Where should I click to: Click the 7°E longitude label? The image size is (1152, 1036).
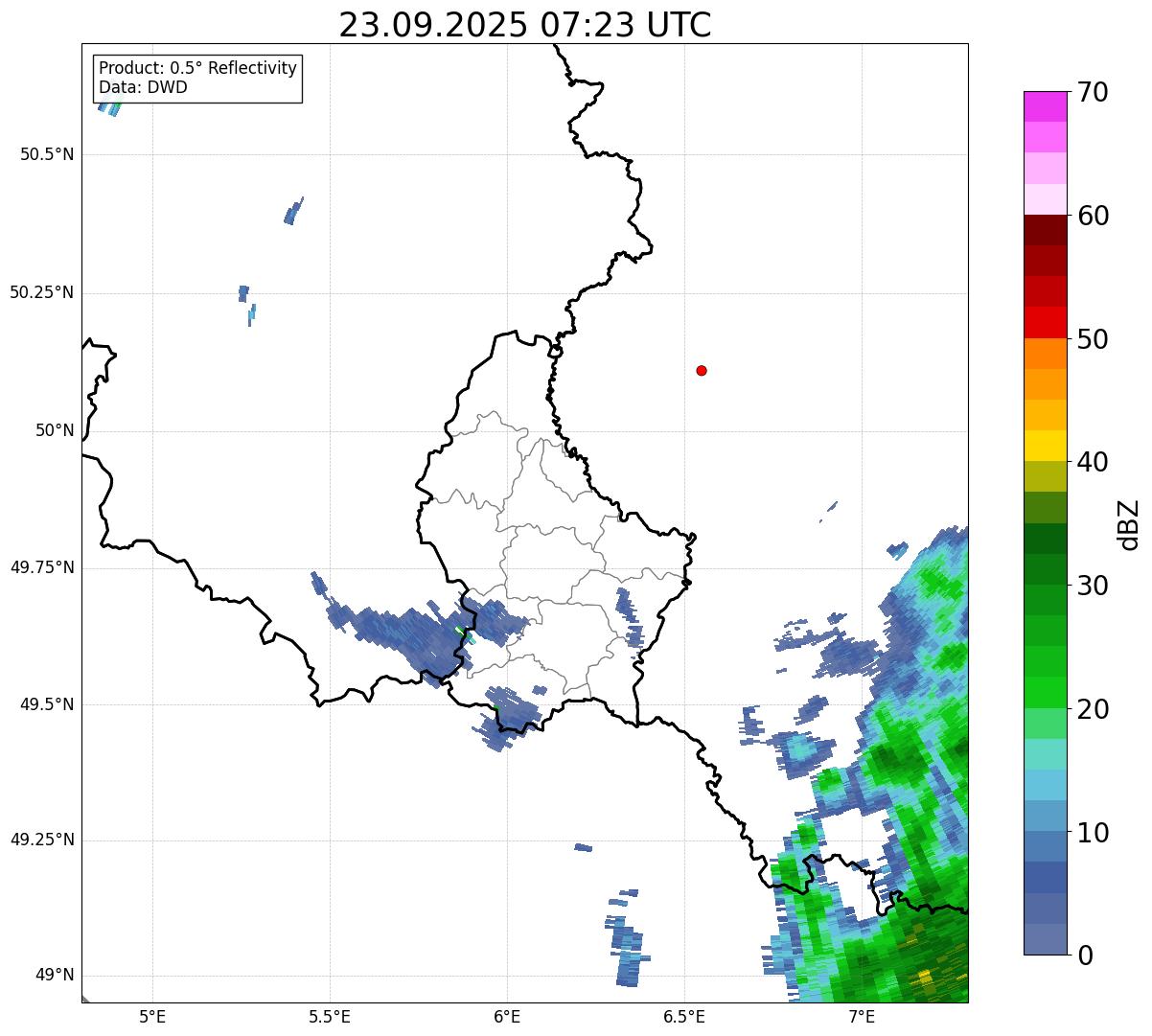click(862, 1016)
